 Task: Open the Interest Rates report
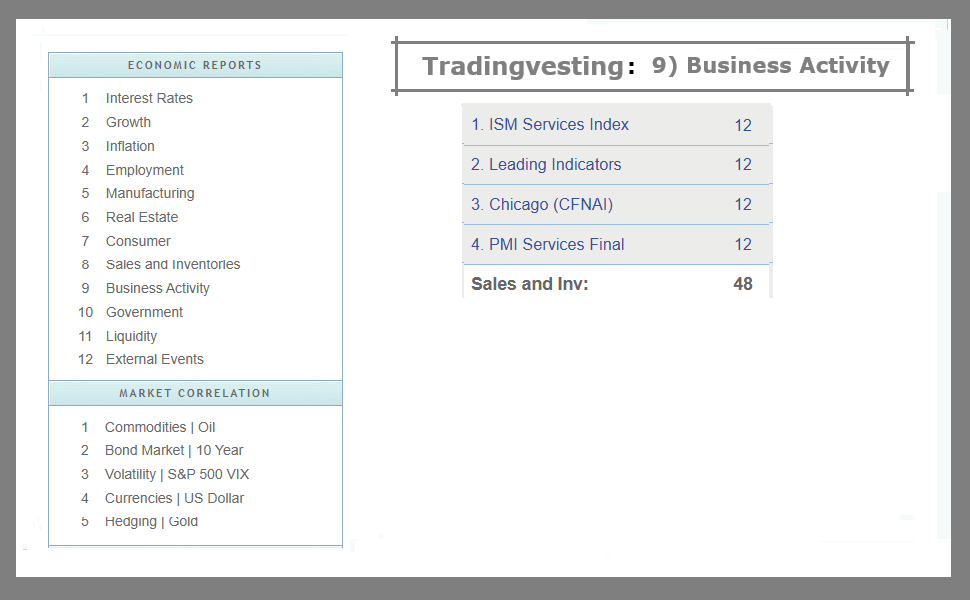pos(149,98)
